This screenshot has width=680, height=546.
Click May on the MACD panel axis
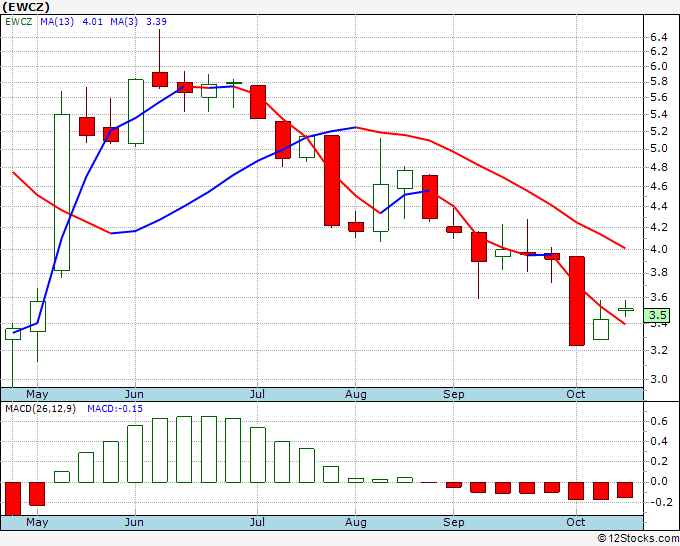37,522
